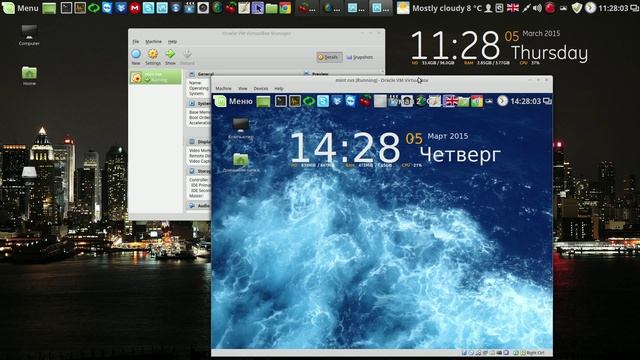Select the running VM in Manager list
This screenshot has width=640, height=360.
pos(156,77)
